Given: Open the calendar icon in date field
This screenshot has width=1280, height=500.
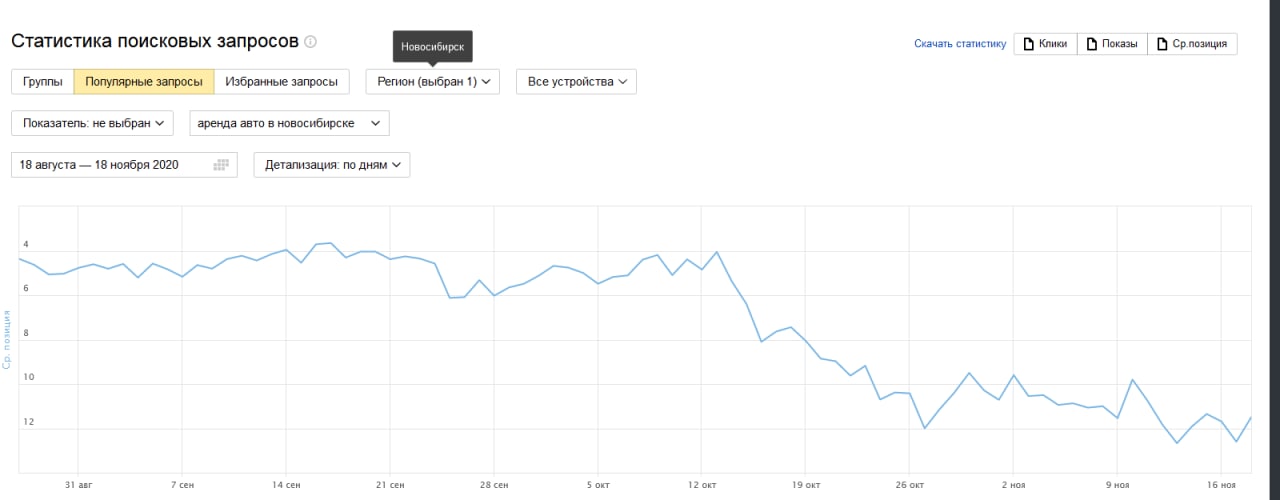Looking at the screenshot, I should [x=222, y=165].
